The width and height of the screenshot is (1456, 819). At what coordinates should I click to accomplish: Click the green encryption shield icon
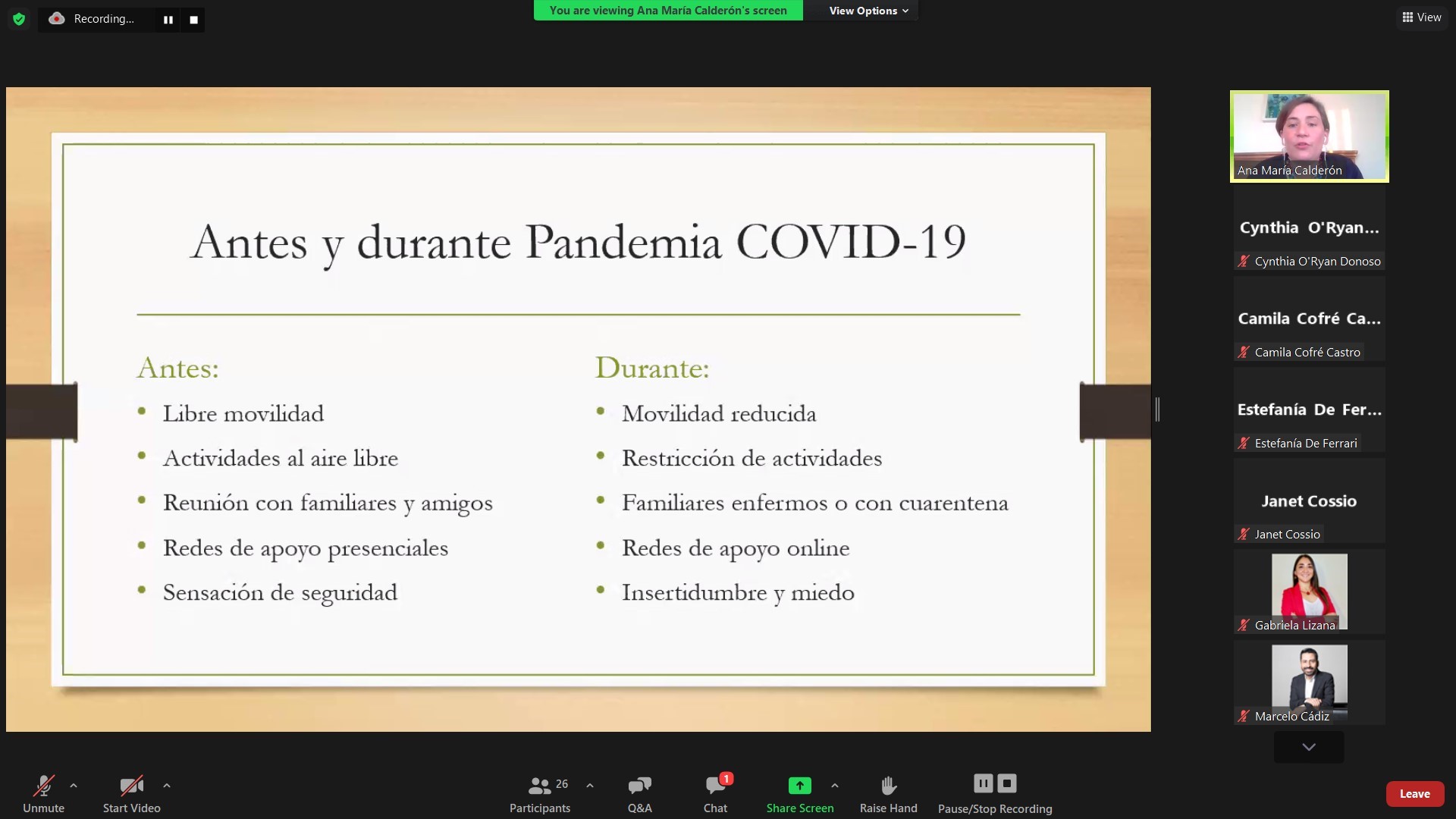click(19, 19)
